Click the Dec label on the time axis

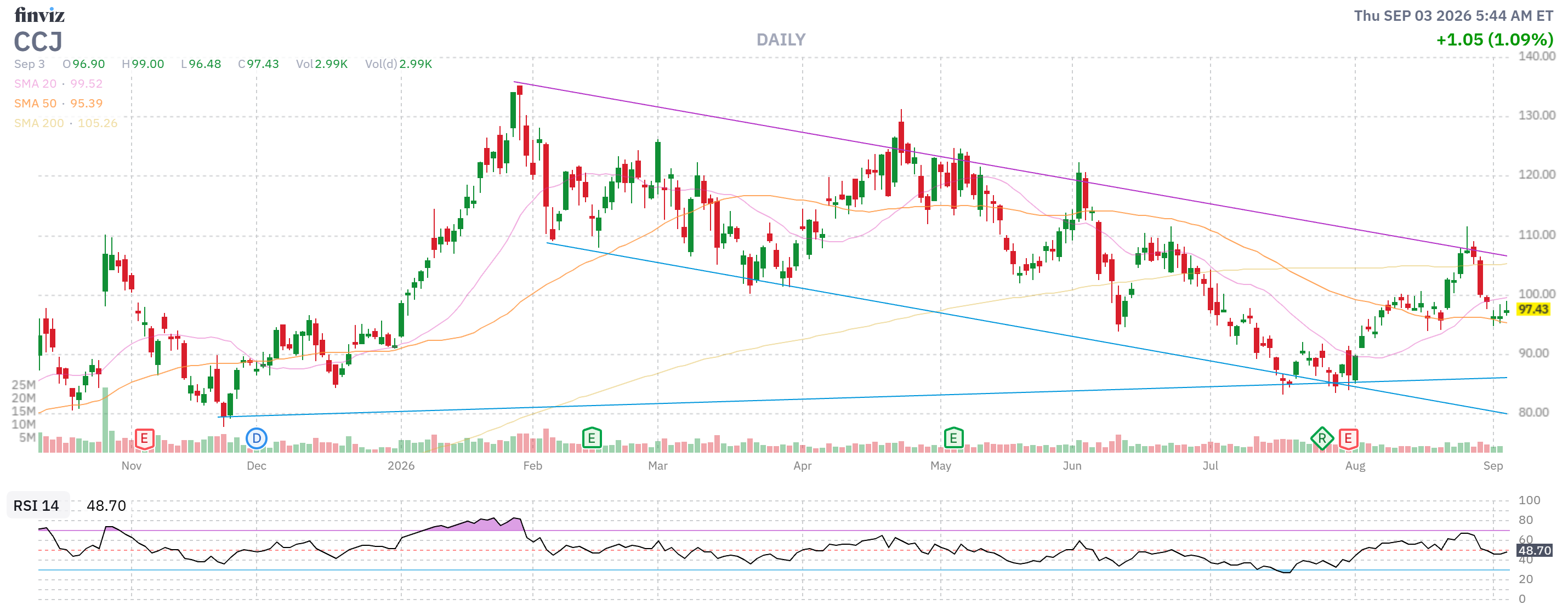click(256, 466)
